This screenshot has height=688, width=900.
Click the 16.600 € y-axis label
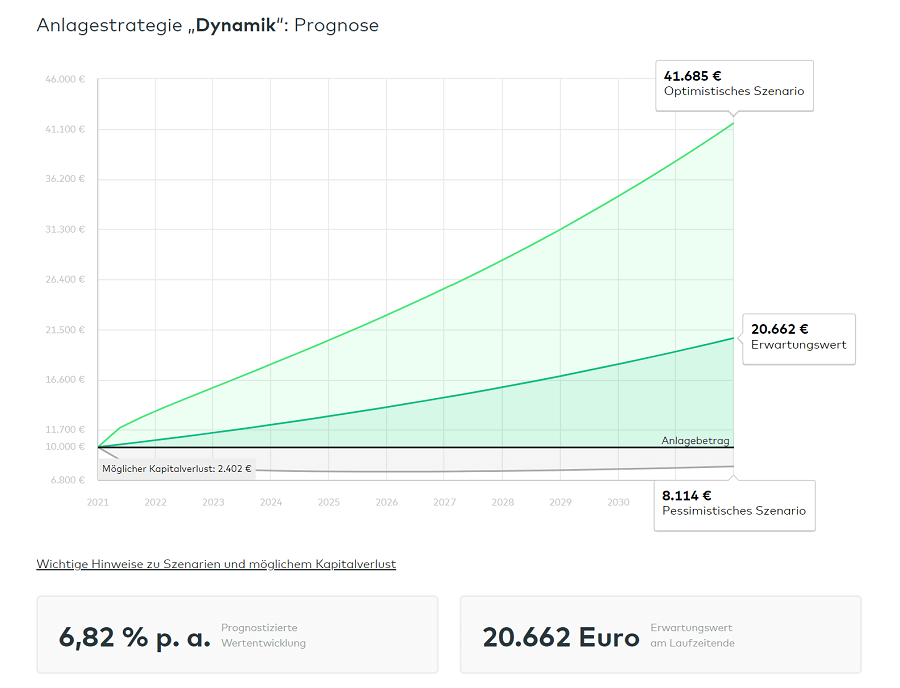coord(65,379)
